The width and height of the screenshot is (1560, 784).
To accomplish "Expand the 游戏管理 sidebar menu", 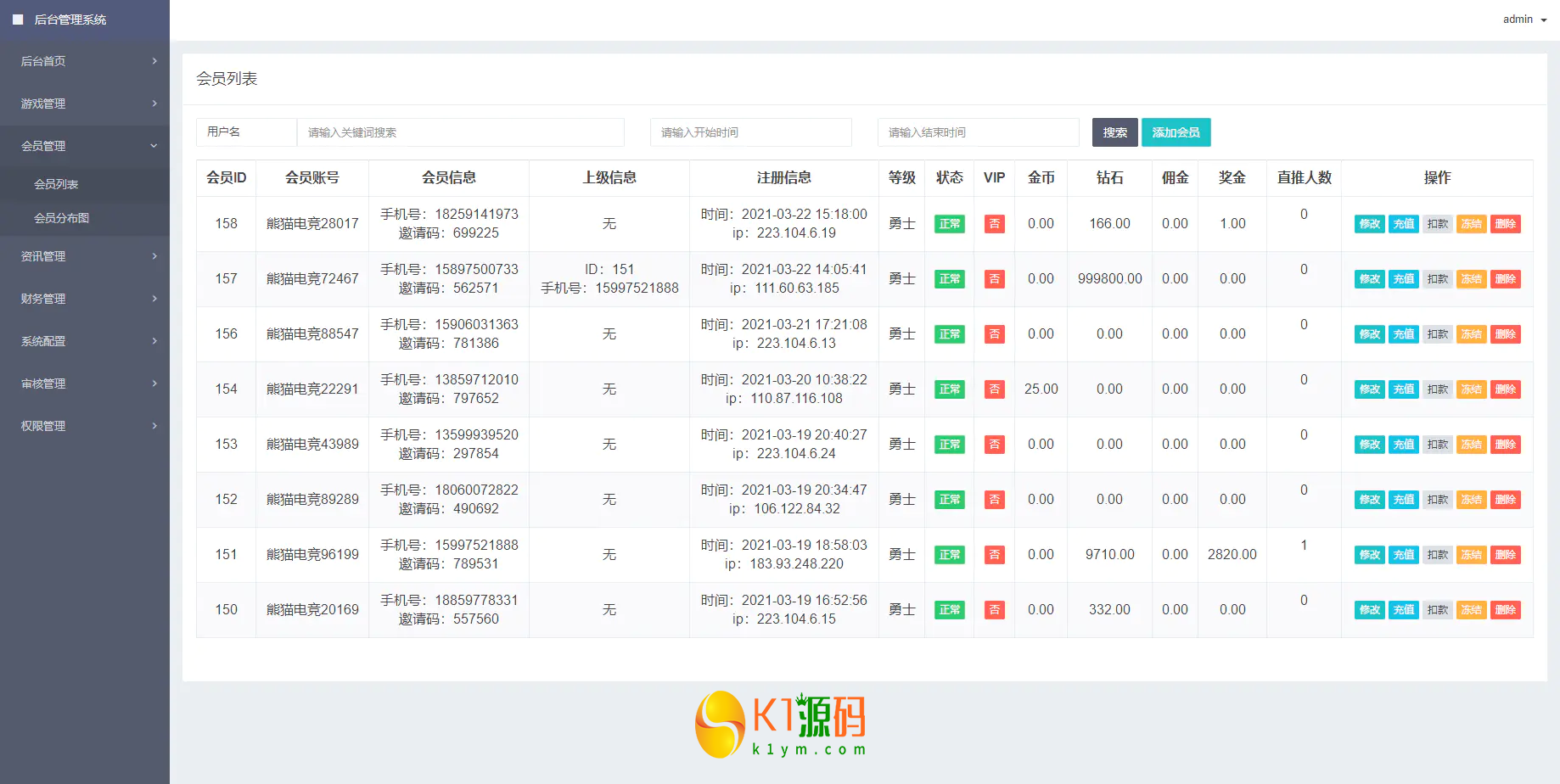I will (x=85, y=104).
